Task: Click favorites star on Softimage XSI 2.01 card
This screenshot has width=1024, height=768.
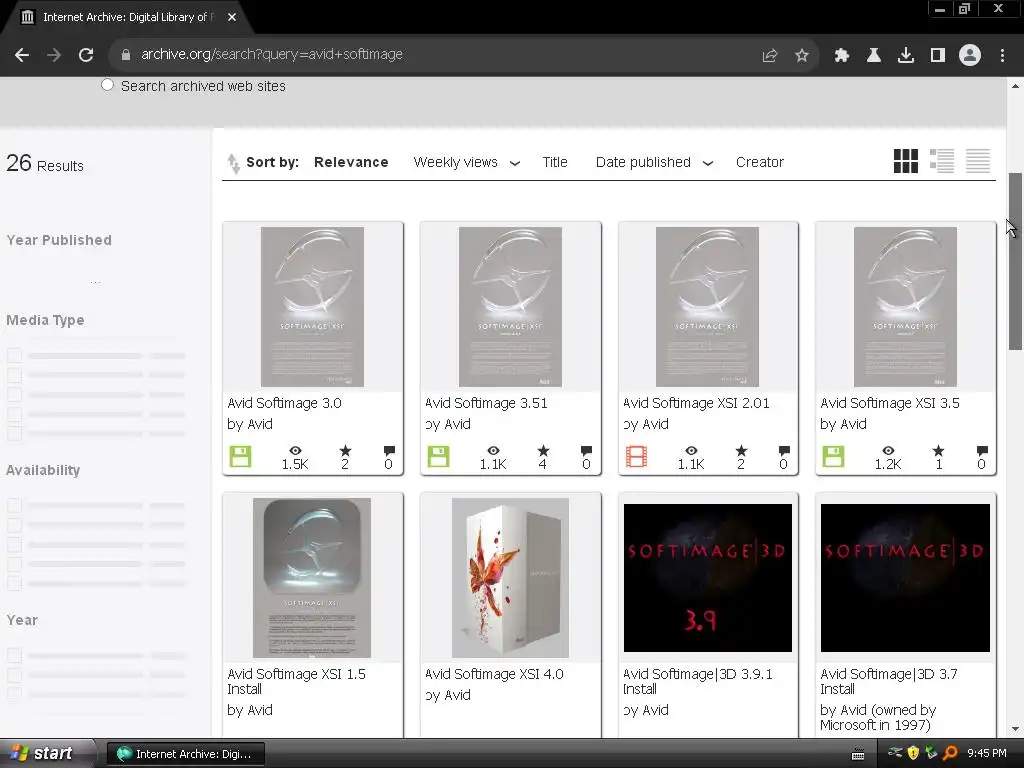Action: [741, 451]
